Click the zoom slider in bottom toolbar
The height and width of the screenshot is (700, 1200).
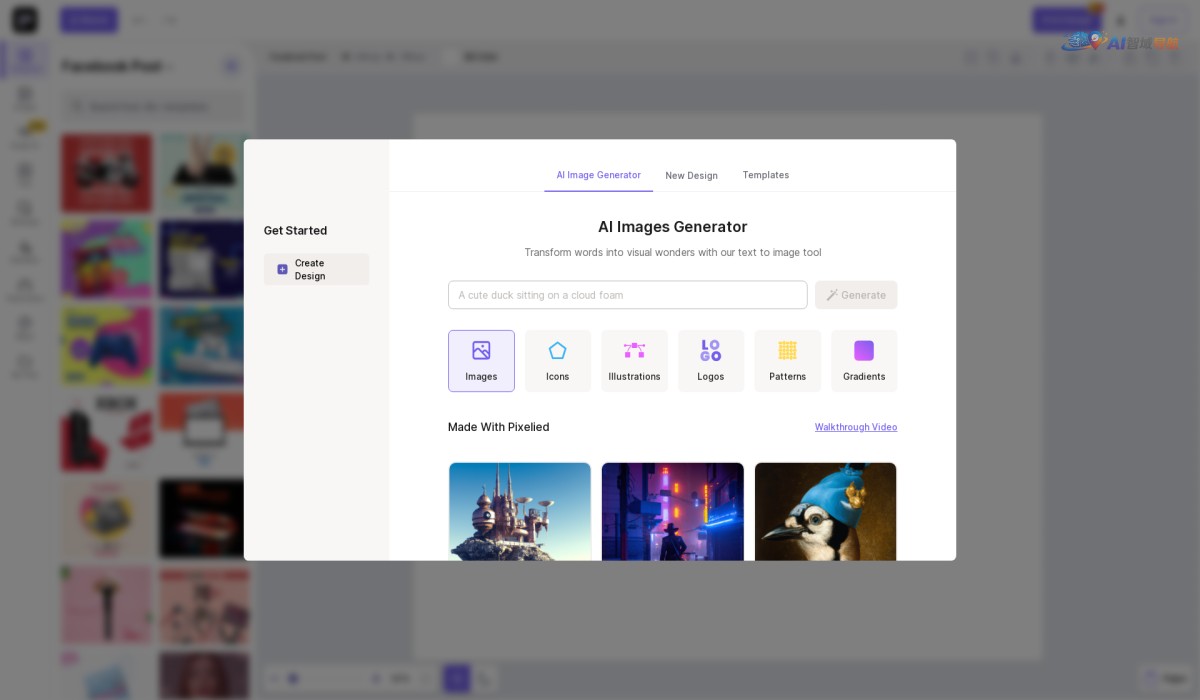[330, 678]
